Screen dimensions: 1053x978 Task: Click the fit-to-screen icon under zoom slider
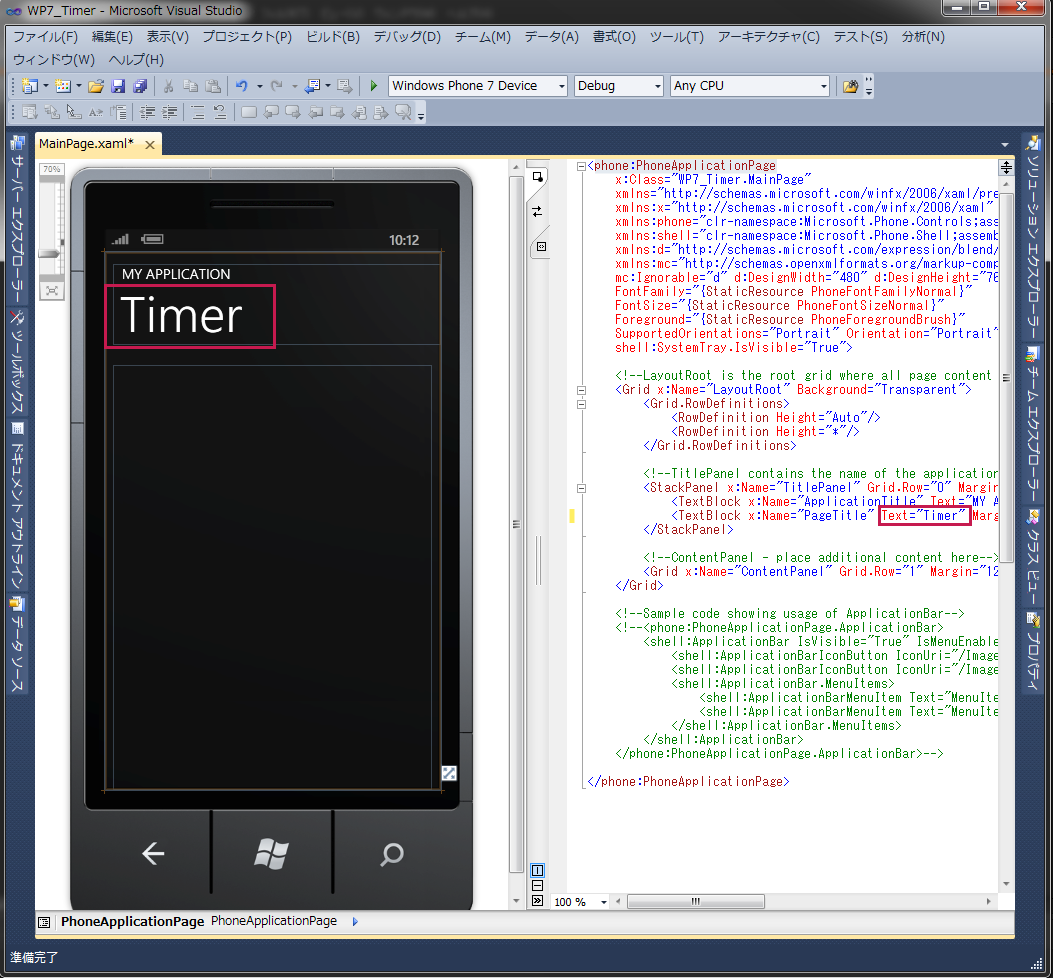pos(52,290)
